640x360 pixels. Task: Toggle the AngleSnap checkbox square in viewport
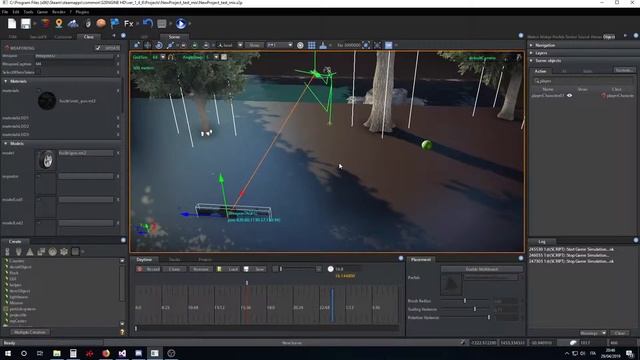(224, 57)
